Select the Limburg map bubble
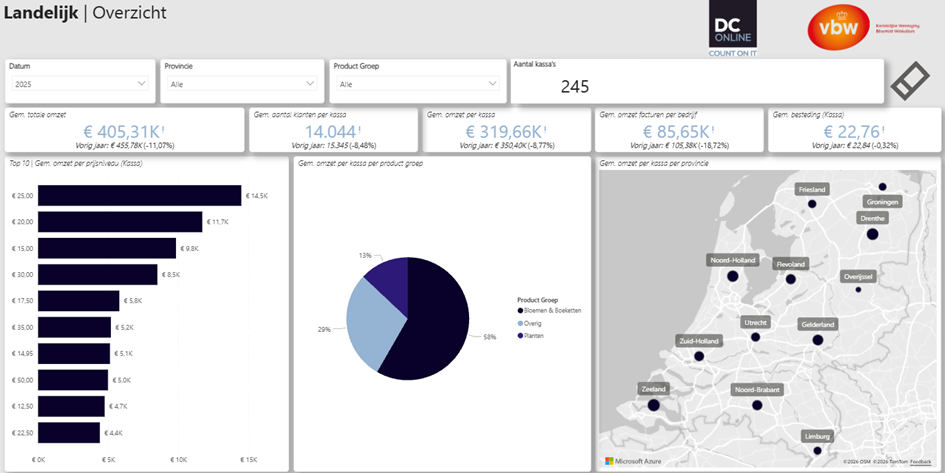This screenshot has width=945, height=473. [x=820, y=452]
